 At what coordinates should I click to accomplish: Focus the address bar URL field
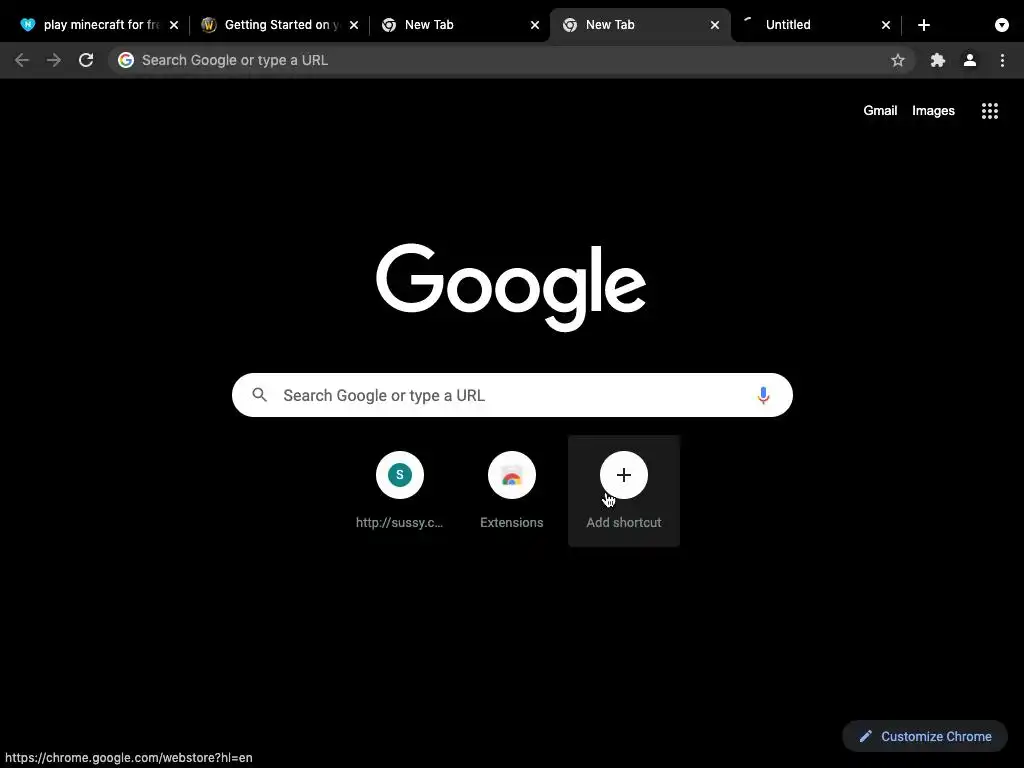point(511,60)
